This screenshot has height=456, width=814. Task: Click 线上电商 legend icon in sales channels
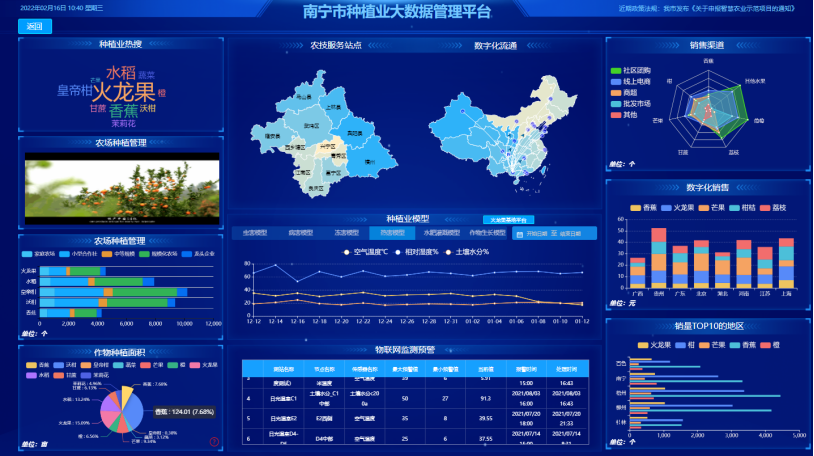coord(616,82)
